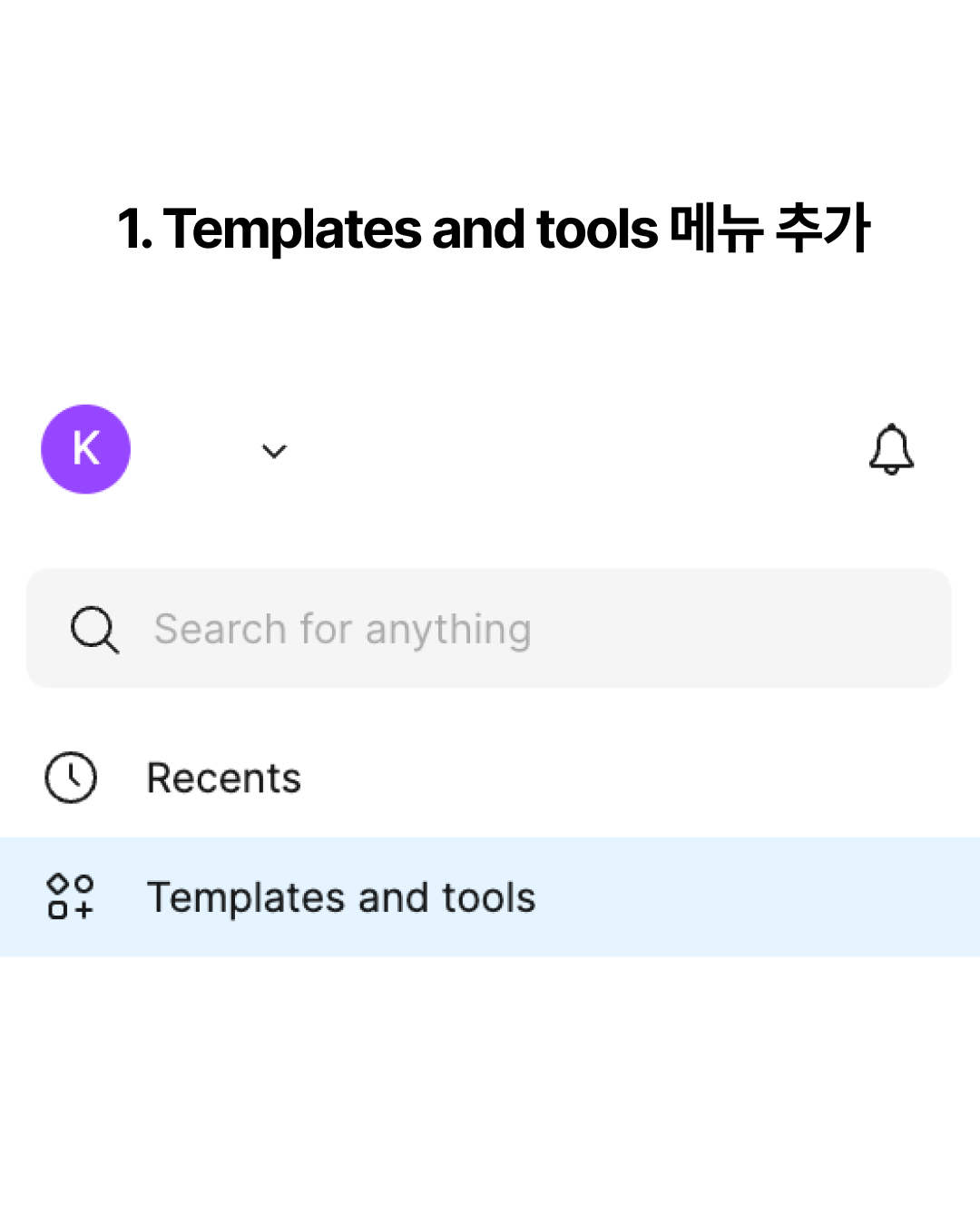Open the Recents menu item
980x1225 pixels.
[x=490, y=778]
